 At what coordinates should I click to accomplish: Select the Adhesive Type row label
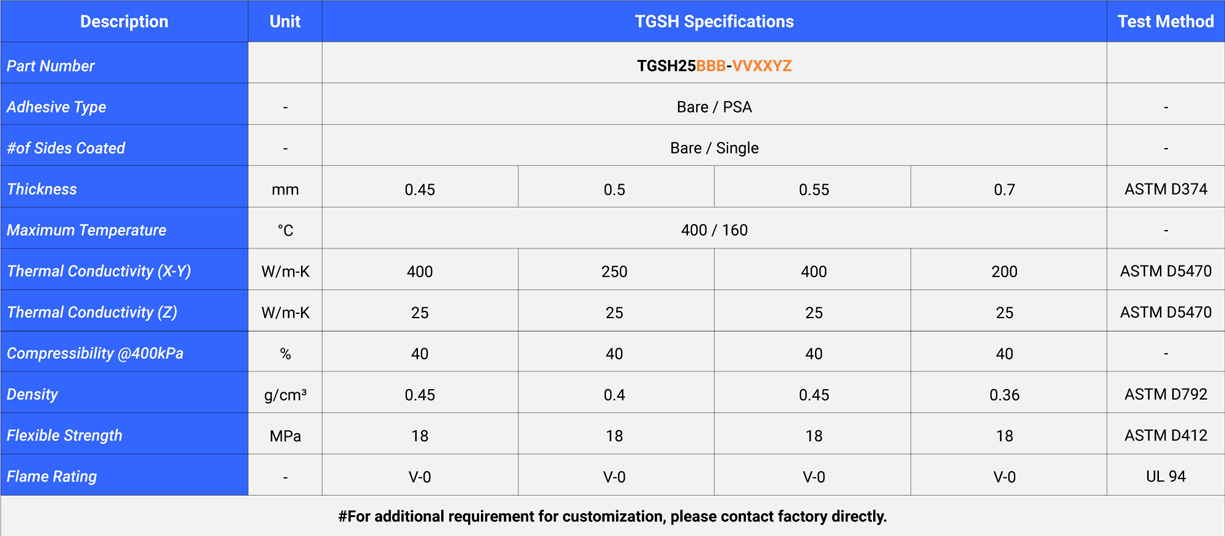click(56, 107)
